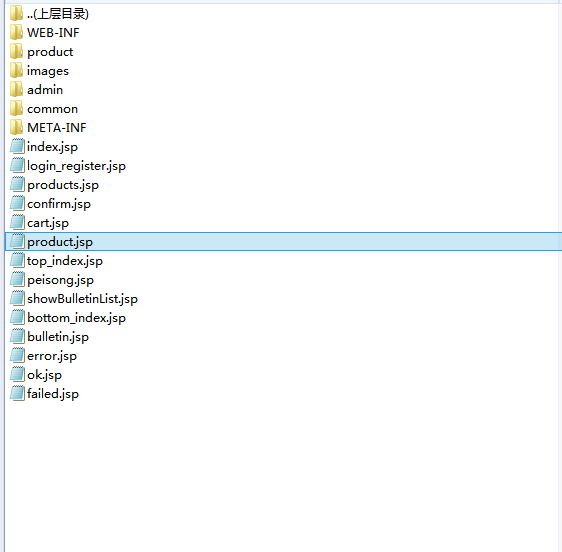Screen dimensions: 562x552
Task: Click the index.jsp file icon
Action: 17,147
